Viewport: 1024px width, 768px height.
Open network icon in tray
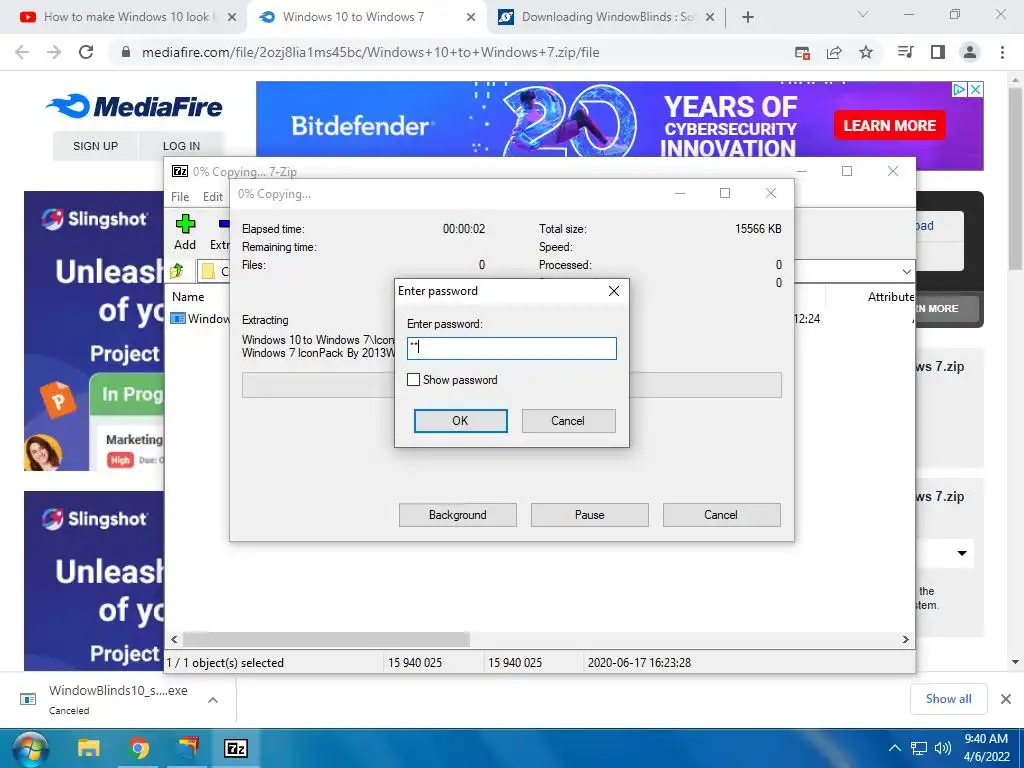tap(919, 748)
